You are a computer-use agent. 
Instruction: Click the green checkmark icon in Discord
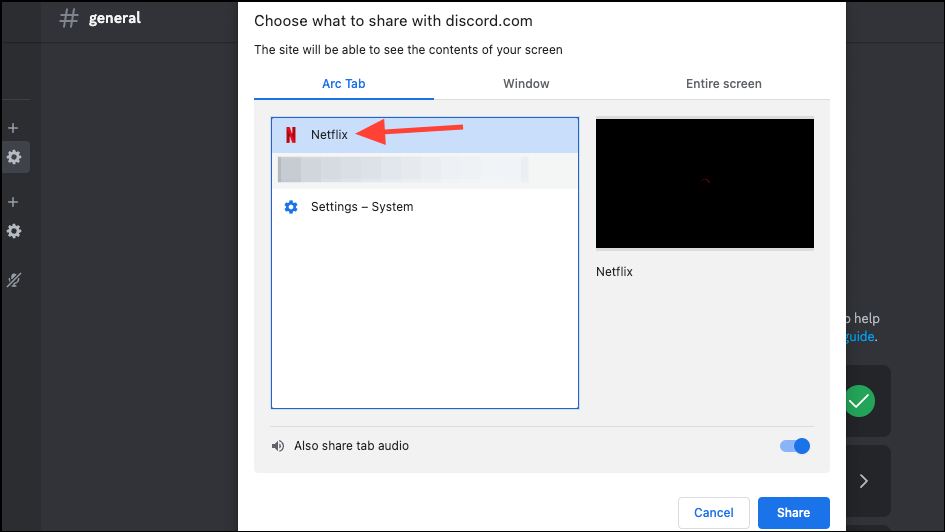[x=859, y=401]
